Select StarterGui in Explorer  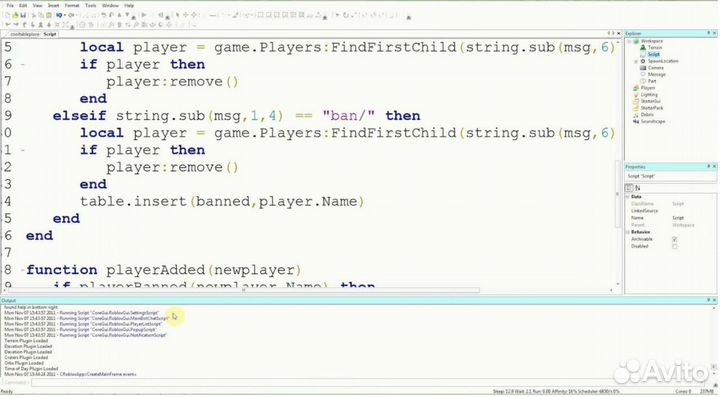click(x=651, y=101)
